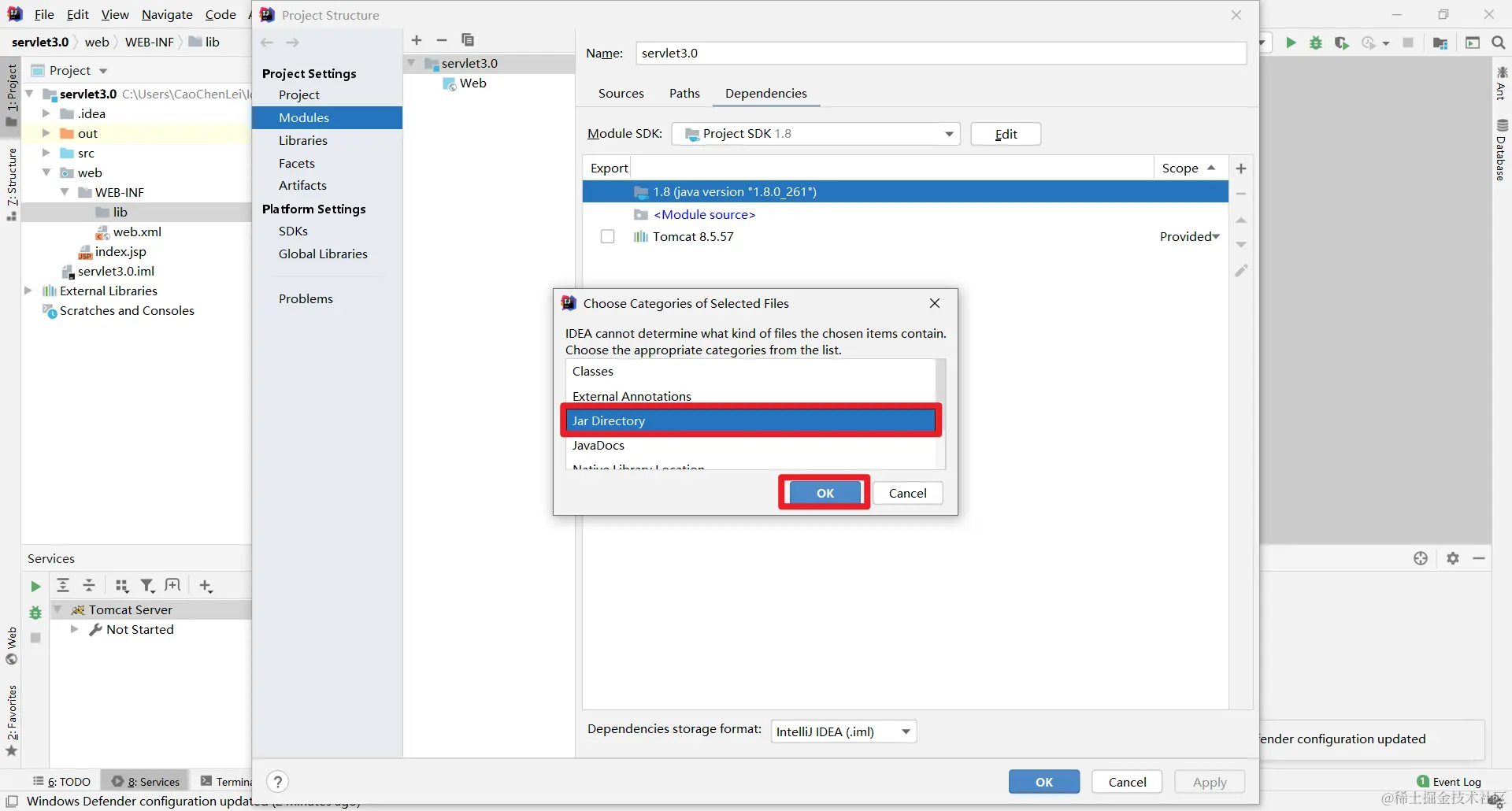The height and width of the screenshot is (811, 1512).
Task: Go forward with the right arrow
Action: pyautogui.click(x=293, y=43)
